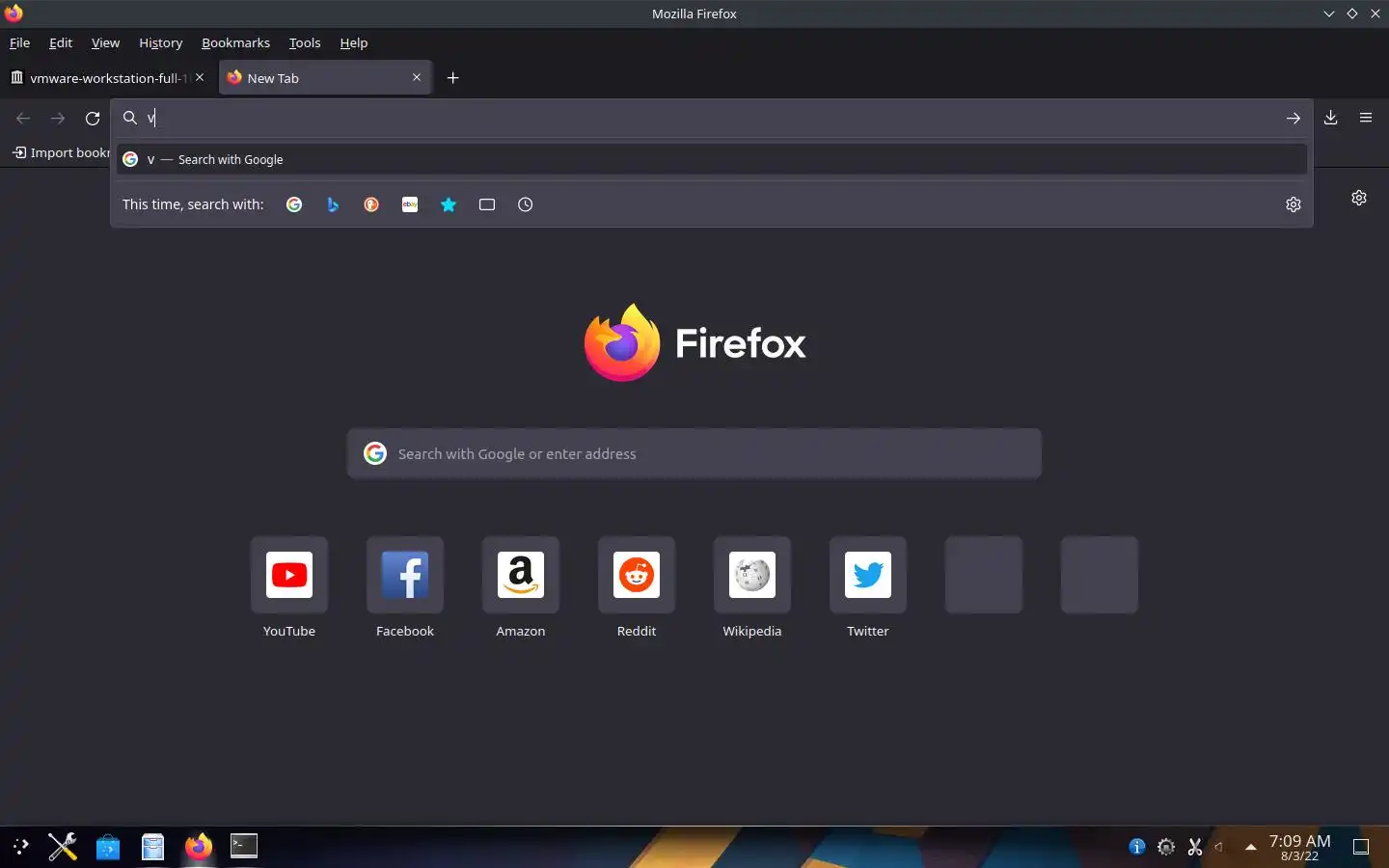Image resolution: width=1389 pixels, height=868 pixels.
Task: Search this time with Google icon
Action: pyautogui.click(x=294, y=204)
